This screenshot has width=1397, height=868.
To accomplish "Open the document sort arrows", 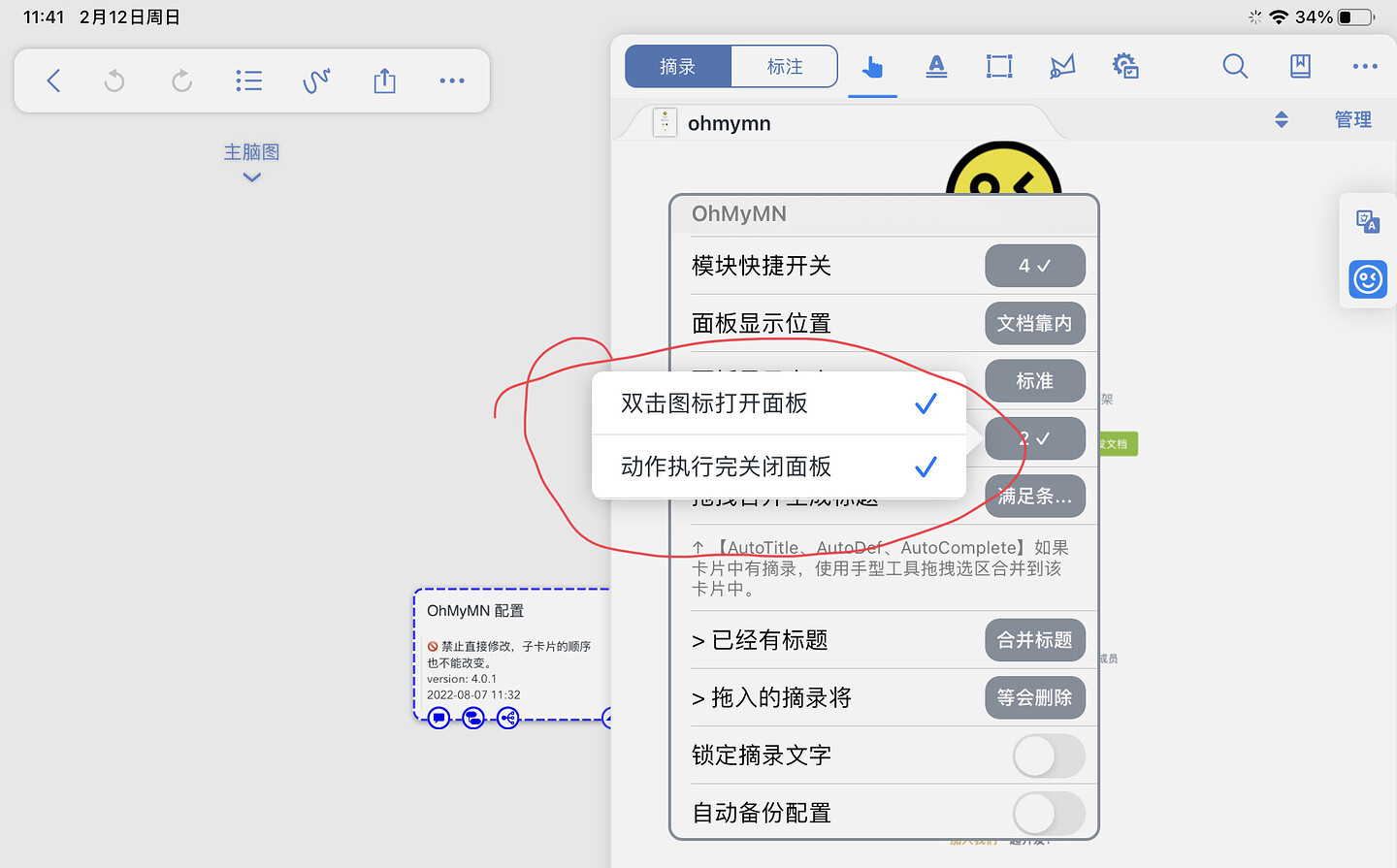I will 1282,119.
